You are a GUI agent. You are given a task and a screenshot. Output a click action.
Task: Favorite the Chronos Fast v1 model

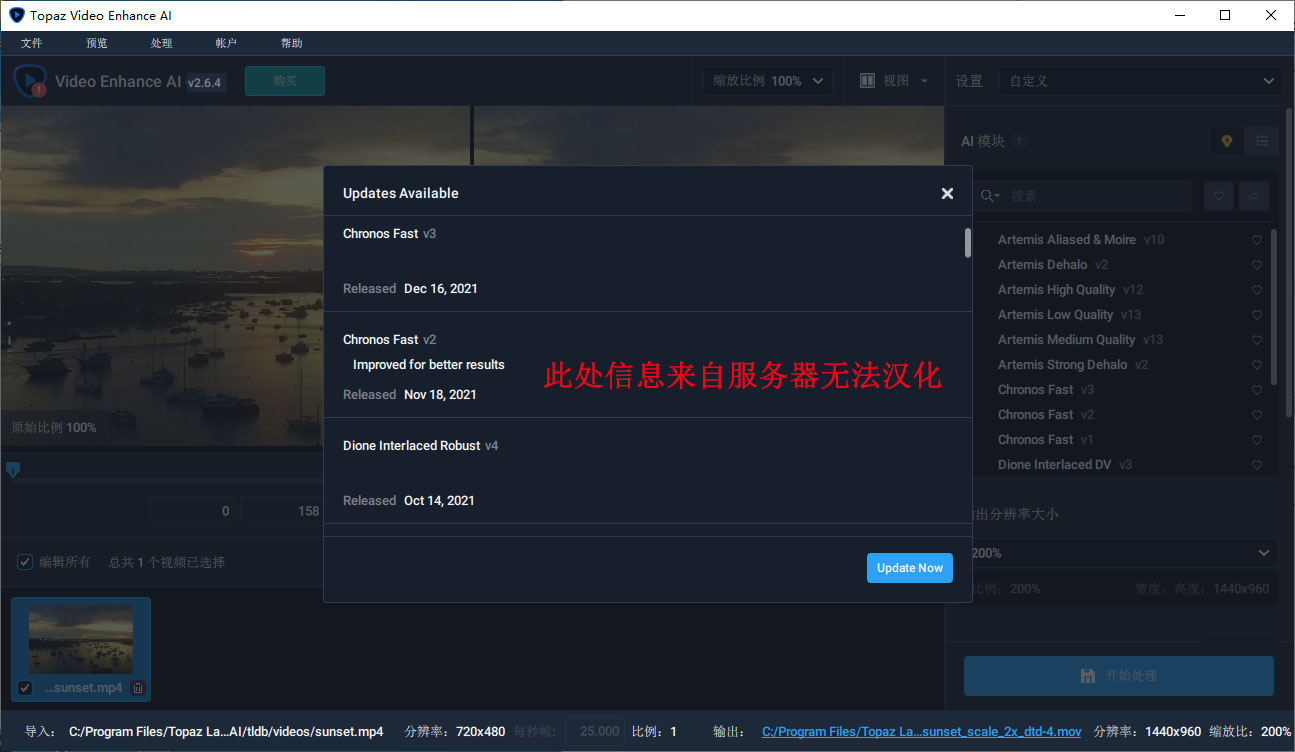pos(1257,440)
